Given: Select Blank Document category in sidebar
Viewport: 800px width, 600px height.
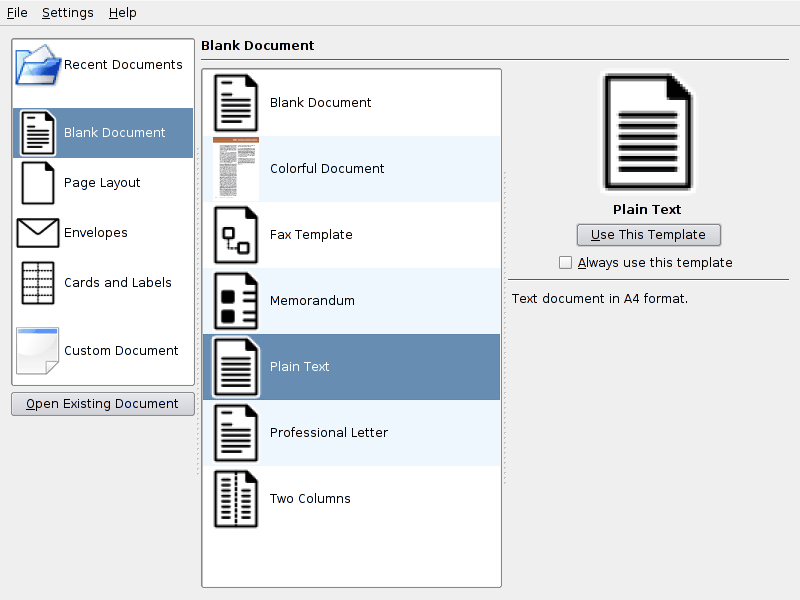Looking at the screenshot, I should [x=103, y=133].
